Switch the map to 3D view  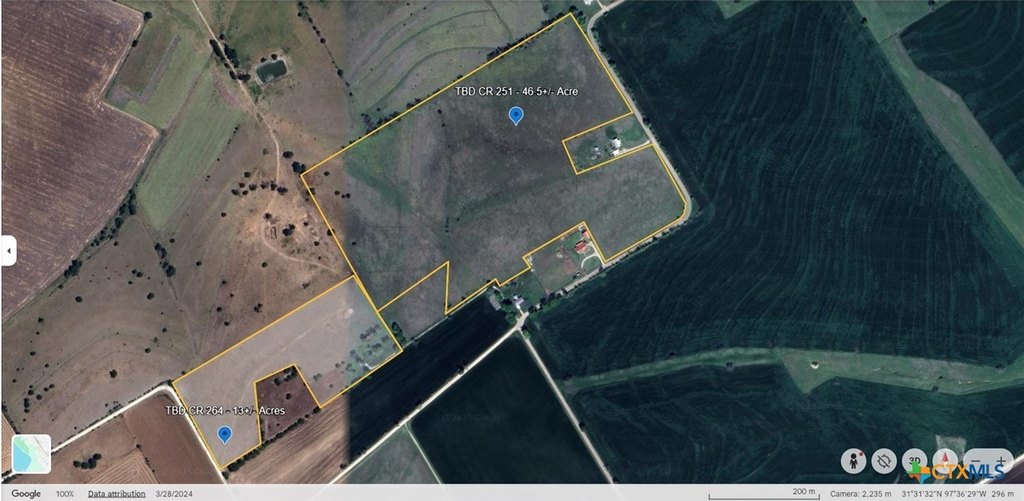[x=914, y=461]
